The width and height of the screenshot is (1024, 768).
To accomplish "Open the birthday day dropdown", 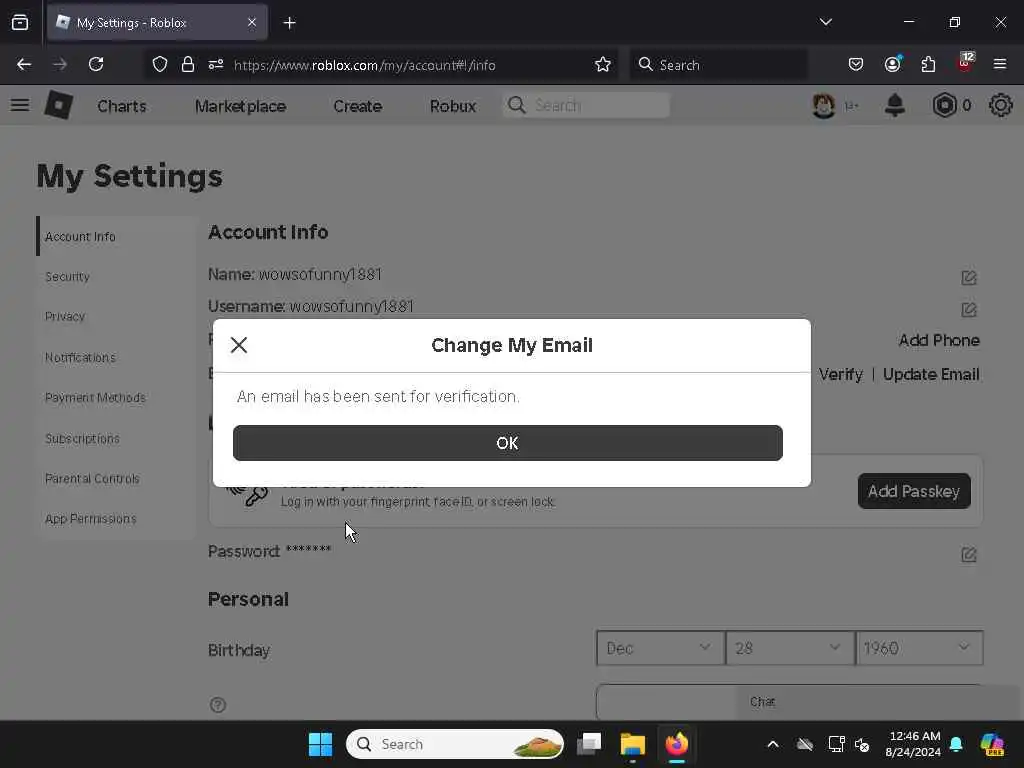I will pos(790,648).
